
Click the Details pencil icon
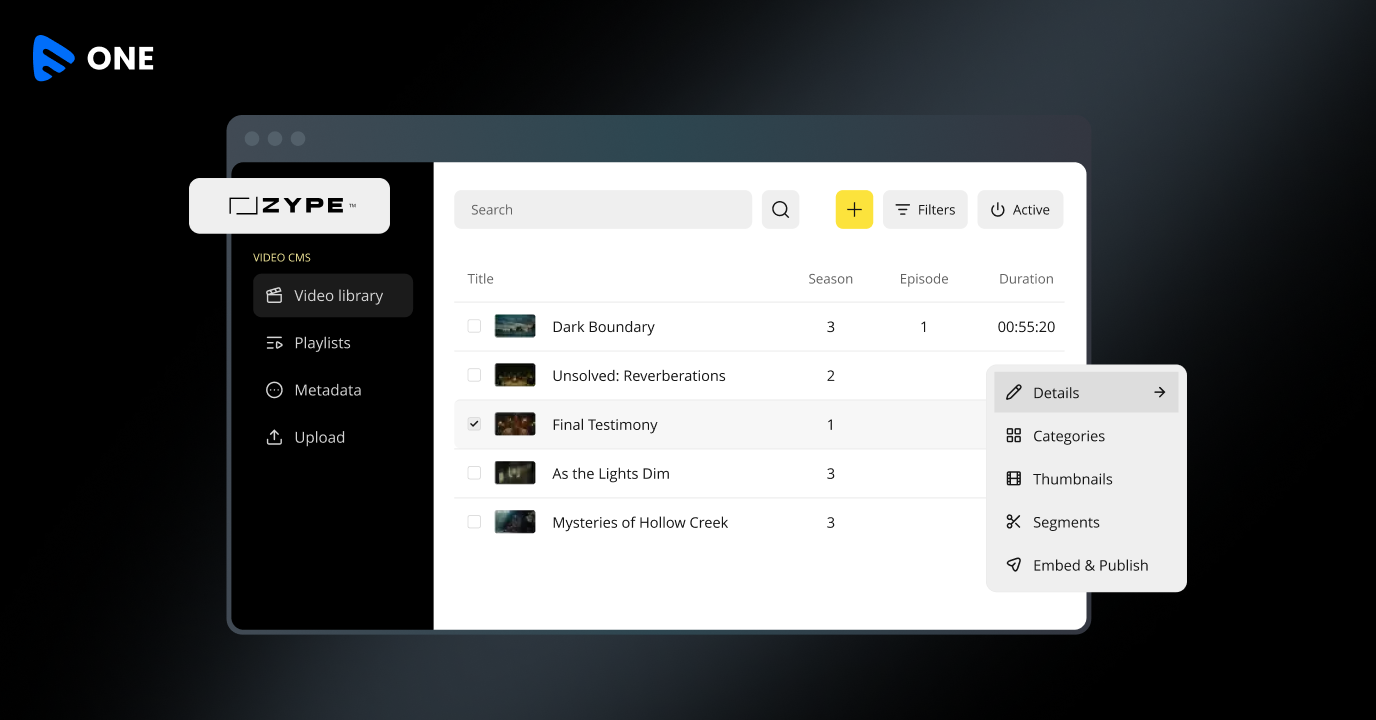point(1014,392)
